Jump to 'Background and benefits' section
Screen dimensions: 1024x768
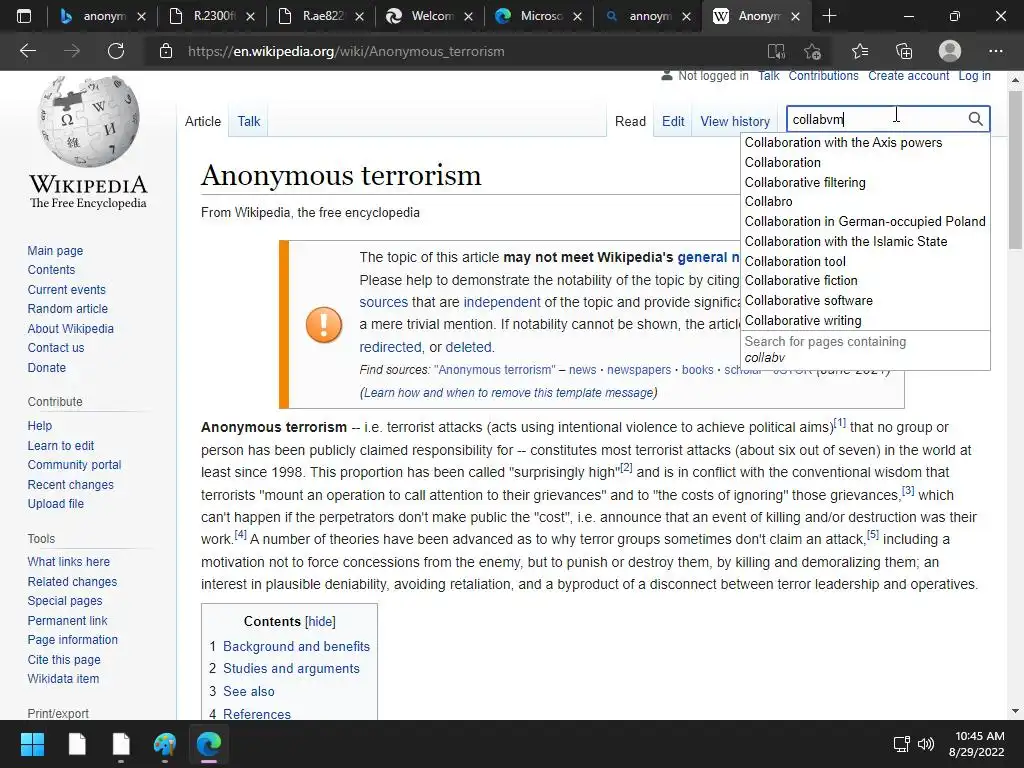296,647
